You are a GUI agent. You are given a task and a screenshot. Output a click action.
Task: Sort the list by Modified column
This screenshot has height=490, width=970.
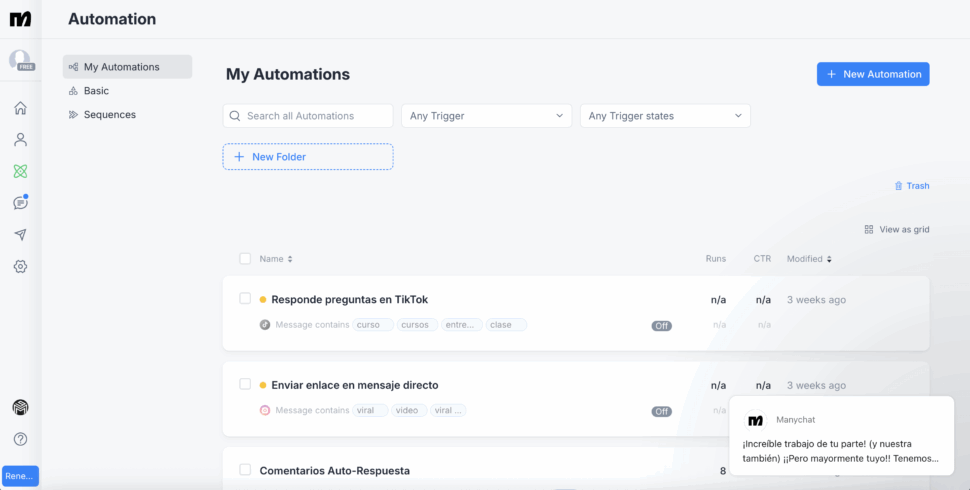808,259
